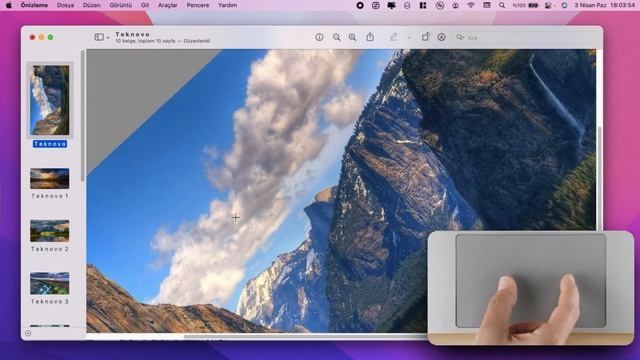Viewport: 640px width, 360px height.
Task: Click the download status menu bar icon
Action: pyautogui.click(x=455, y=5)
